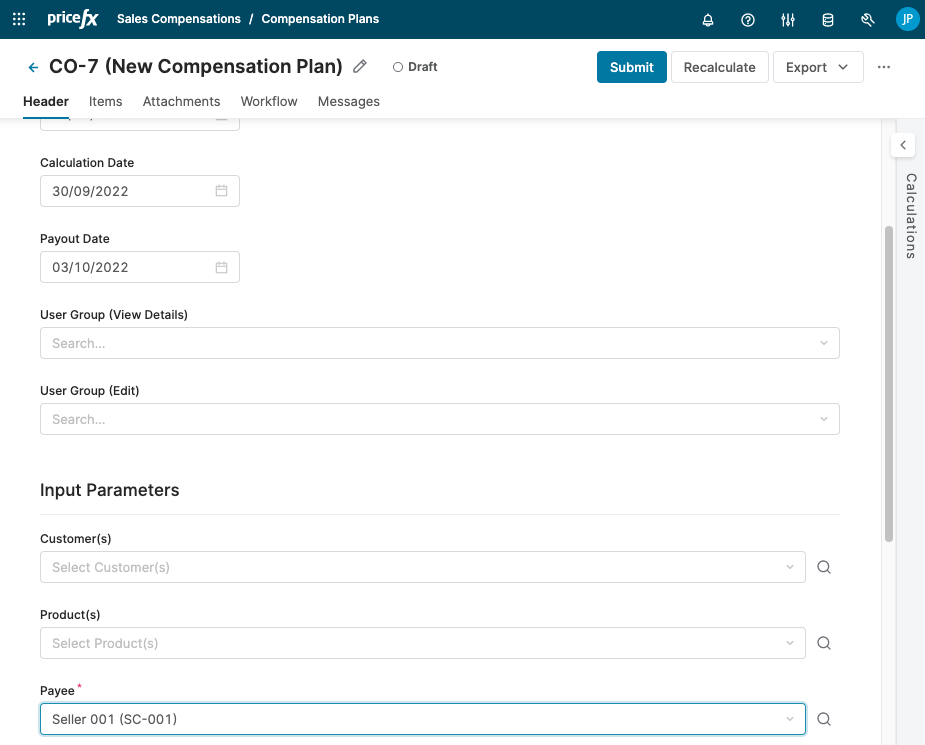Click the JP user avatar
Screen dimensions: 925x745
(906, 19)
